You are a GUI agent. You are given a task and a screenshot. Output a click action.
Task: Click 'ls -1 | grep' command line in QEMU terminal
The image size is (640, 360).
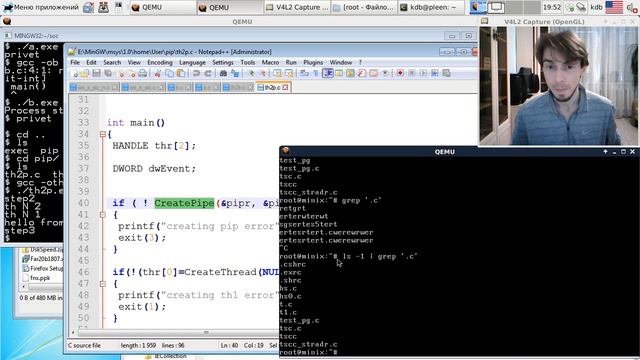tap(380, 256)
